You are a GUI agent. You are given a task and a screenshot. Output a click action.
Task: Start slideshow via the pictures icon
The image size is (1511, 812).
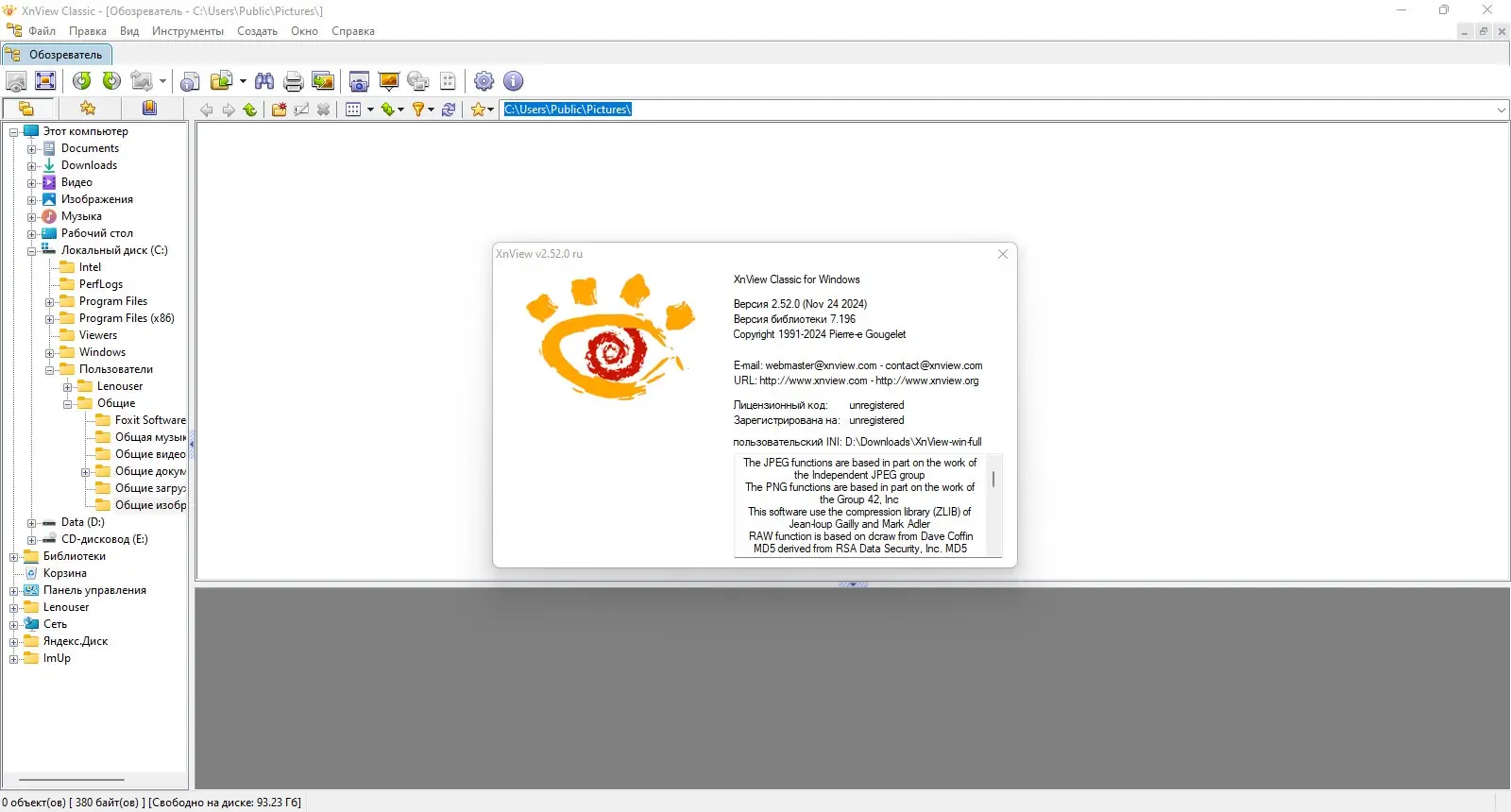323,81
